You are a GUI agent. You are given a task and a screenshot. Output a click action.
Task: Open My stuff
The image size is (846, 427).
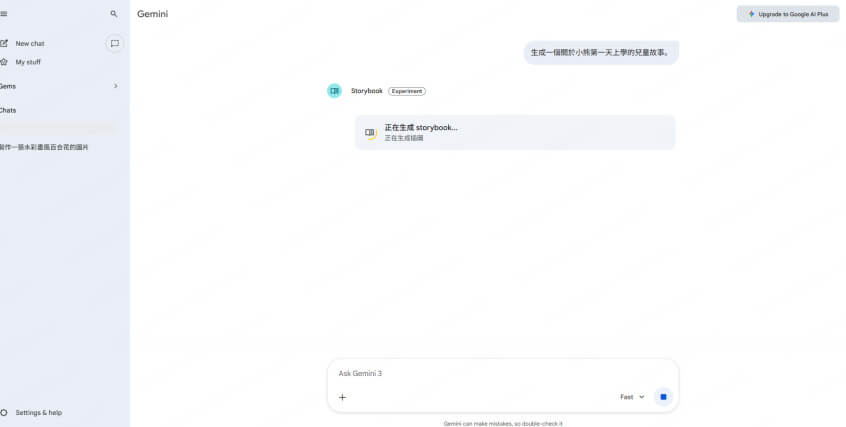pyautogui.click(x=28, y=62)
